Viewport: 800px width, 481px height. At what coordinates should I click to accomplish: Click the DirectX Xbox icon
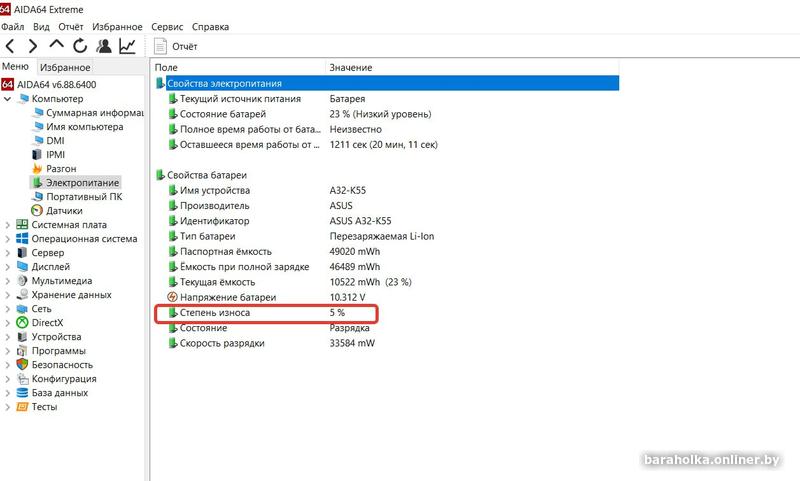[x=22, y=322]
